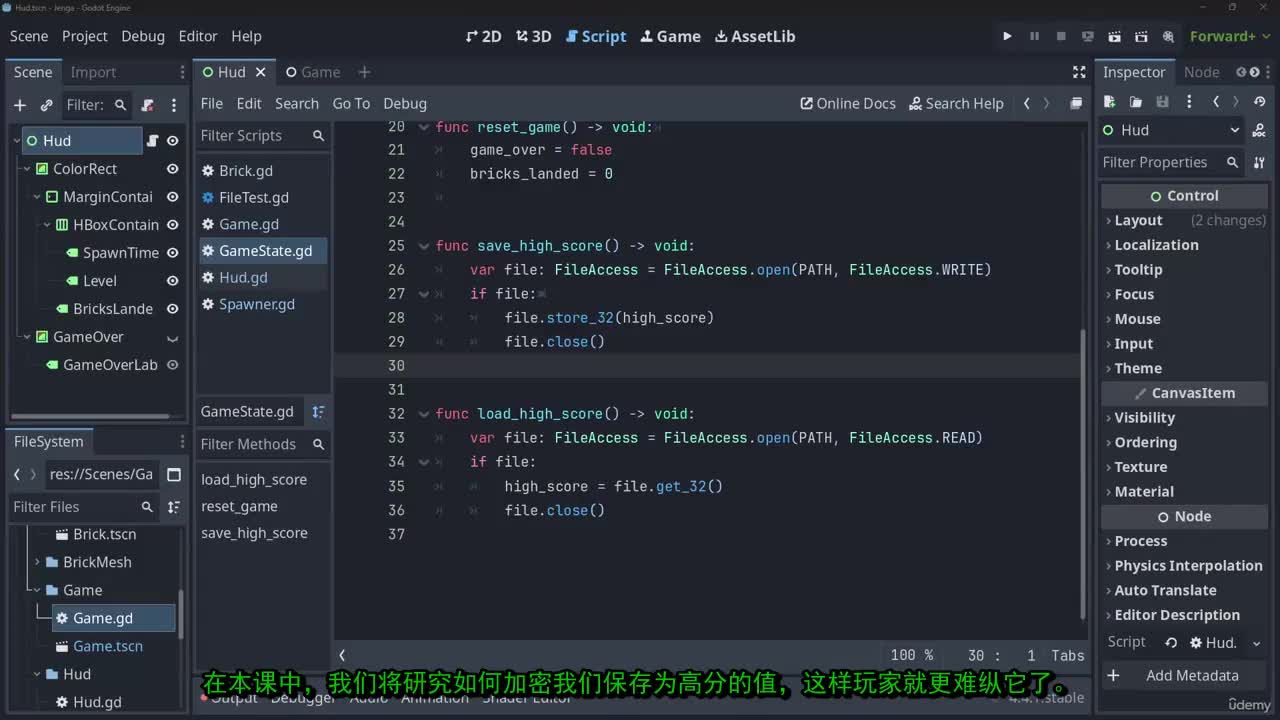Expand the Layout section in Inspector
1280x720 pixels.
click(x=1138, y=220)
